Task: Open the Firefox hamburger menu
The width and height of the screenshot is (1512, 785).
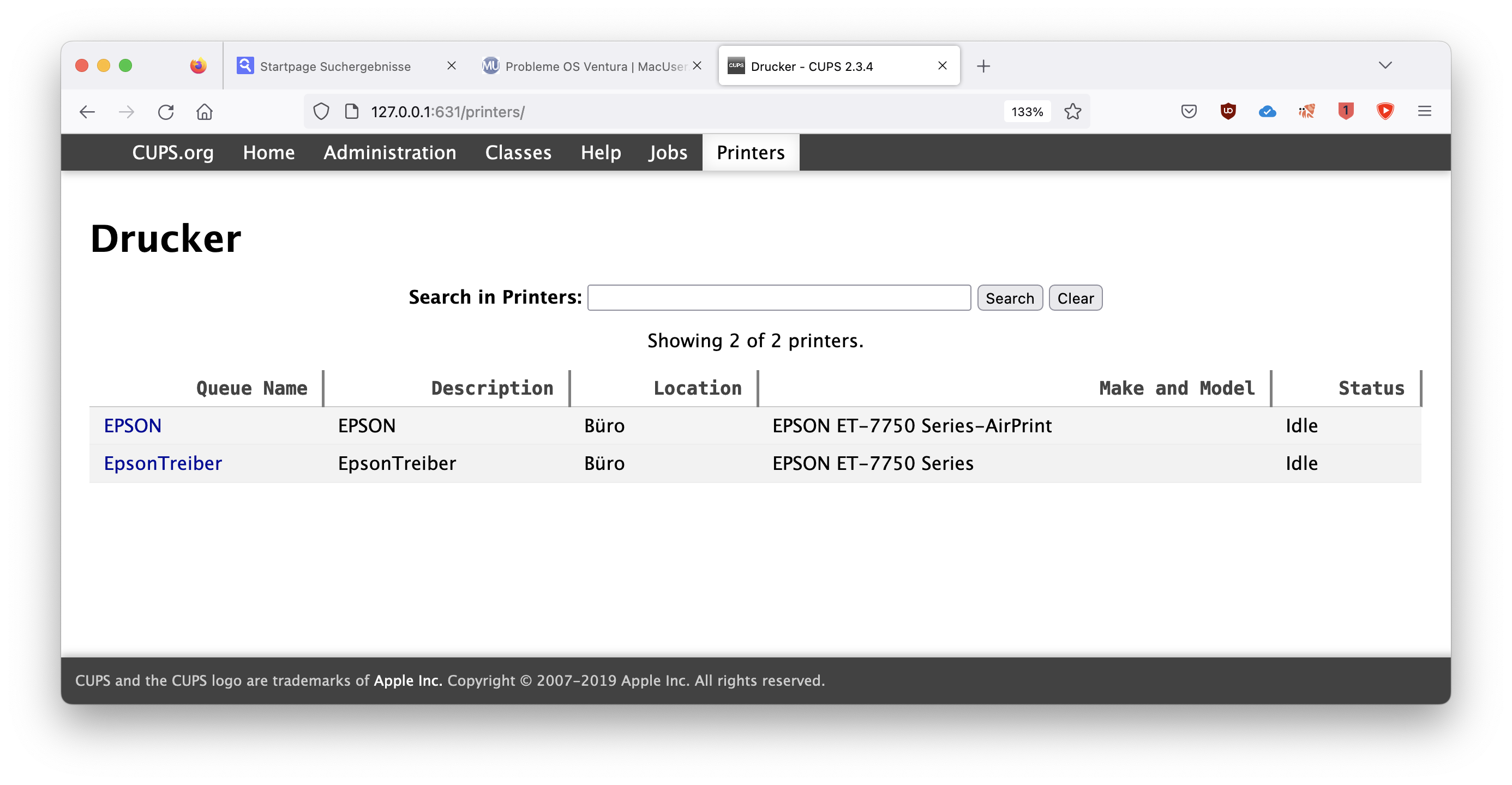Action: click(x=1425, y=111)
